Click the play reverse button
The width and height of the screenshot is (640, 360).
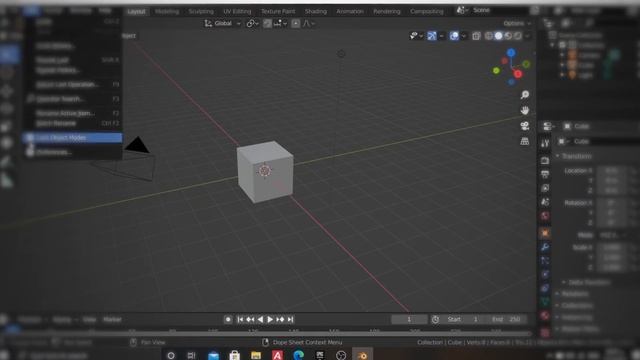[x=260, y=320]
